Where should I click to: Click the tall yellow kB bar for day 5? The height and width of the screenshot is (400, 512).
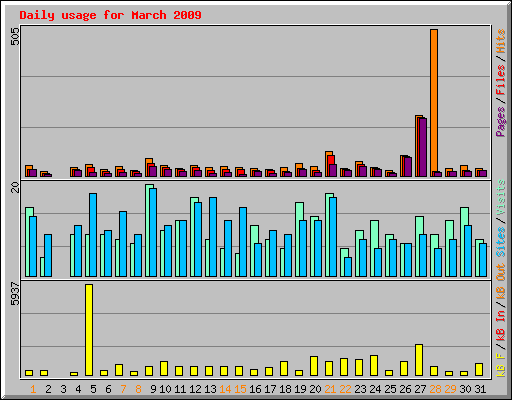pyautogui.click(x=89, y=330)
